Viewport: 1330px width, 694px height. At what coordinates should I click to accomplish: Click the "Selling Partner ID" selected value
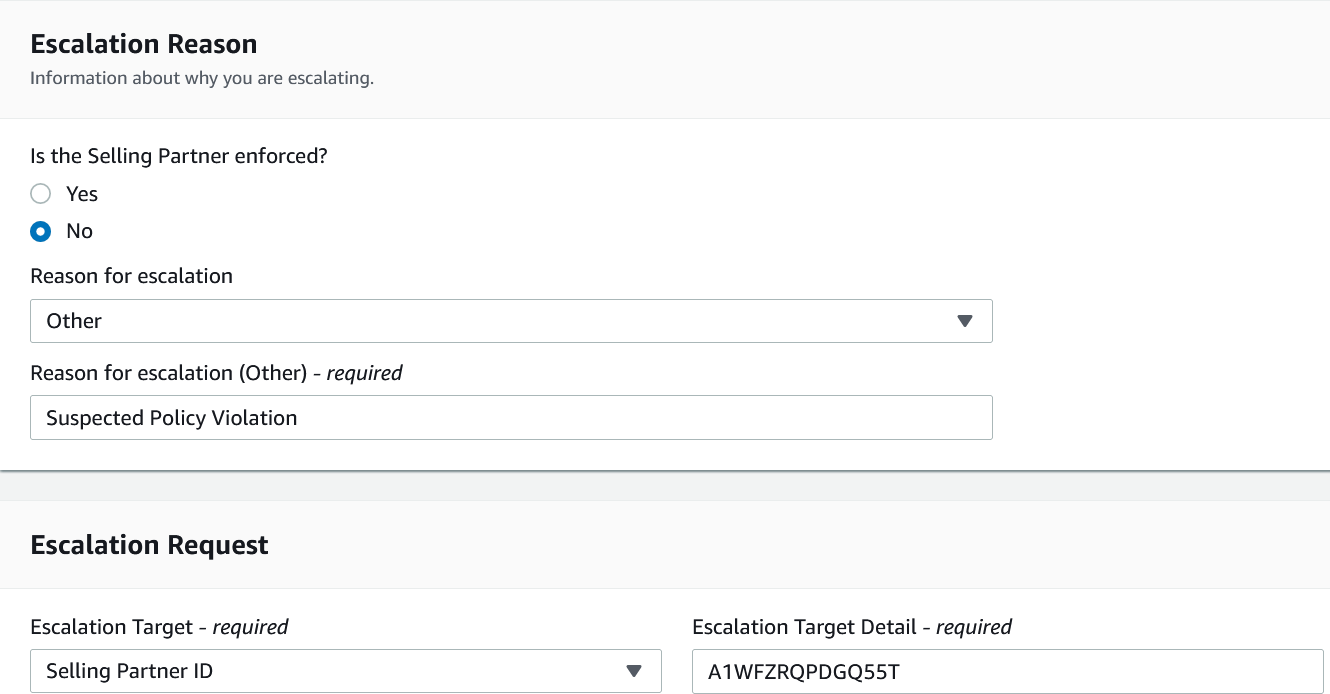(130, 671)
